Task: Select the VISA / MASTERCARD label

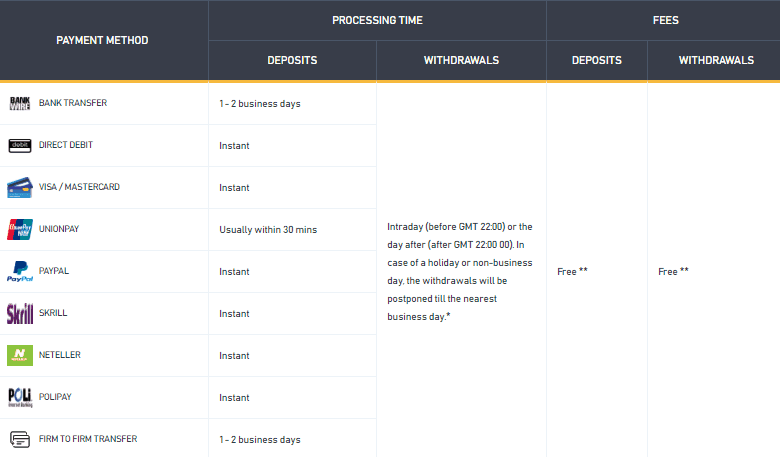Action: pos(79,187)
